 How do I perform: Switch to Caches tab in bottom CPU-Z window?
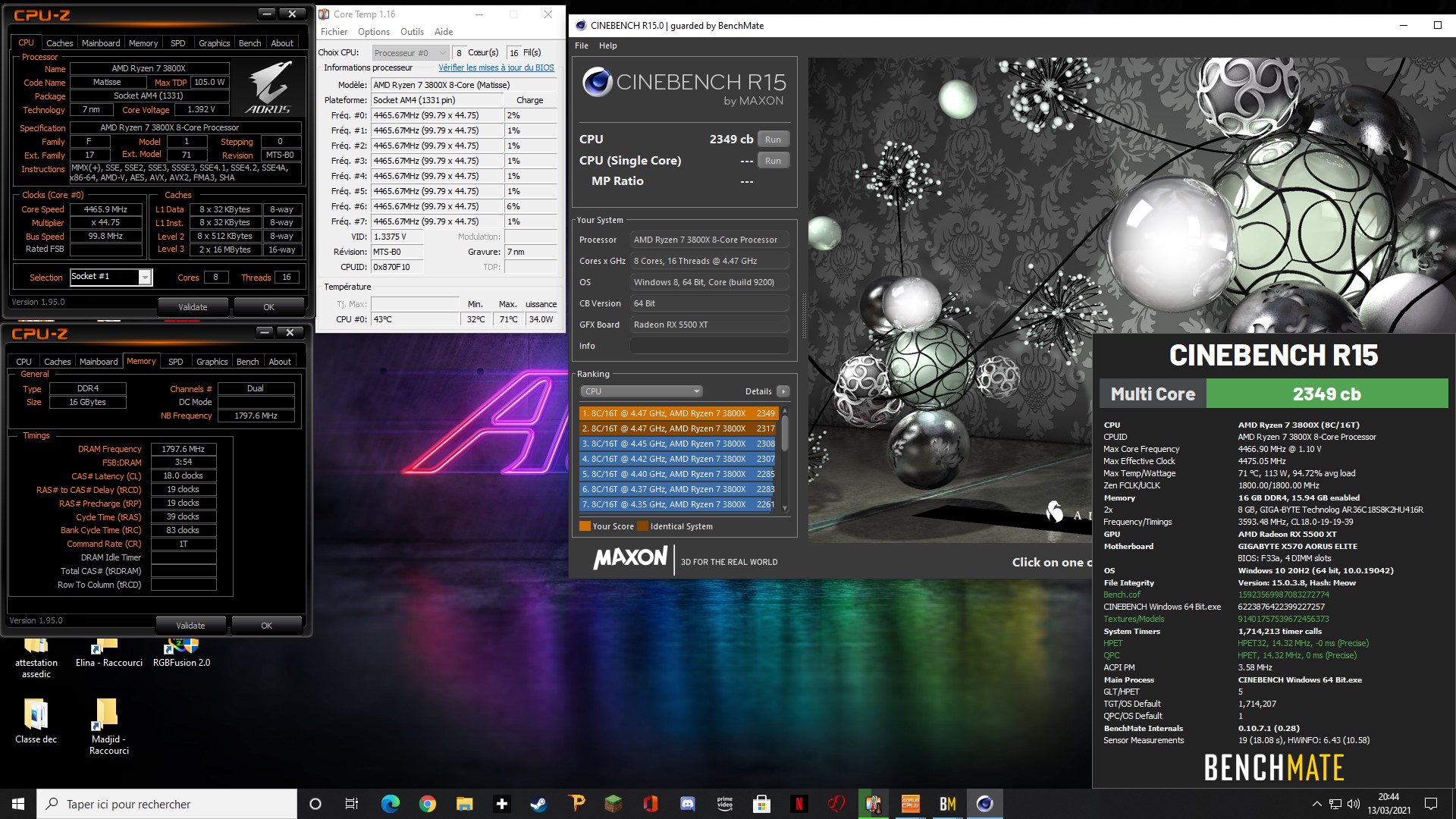click(57, 362)
